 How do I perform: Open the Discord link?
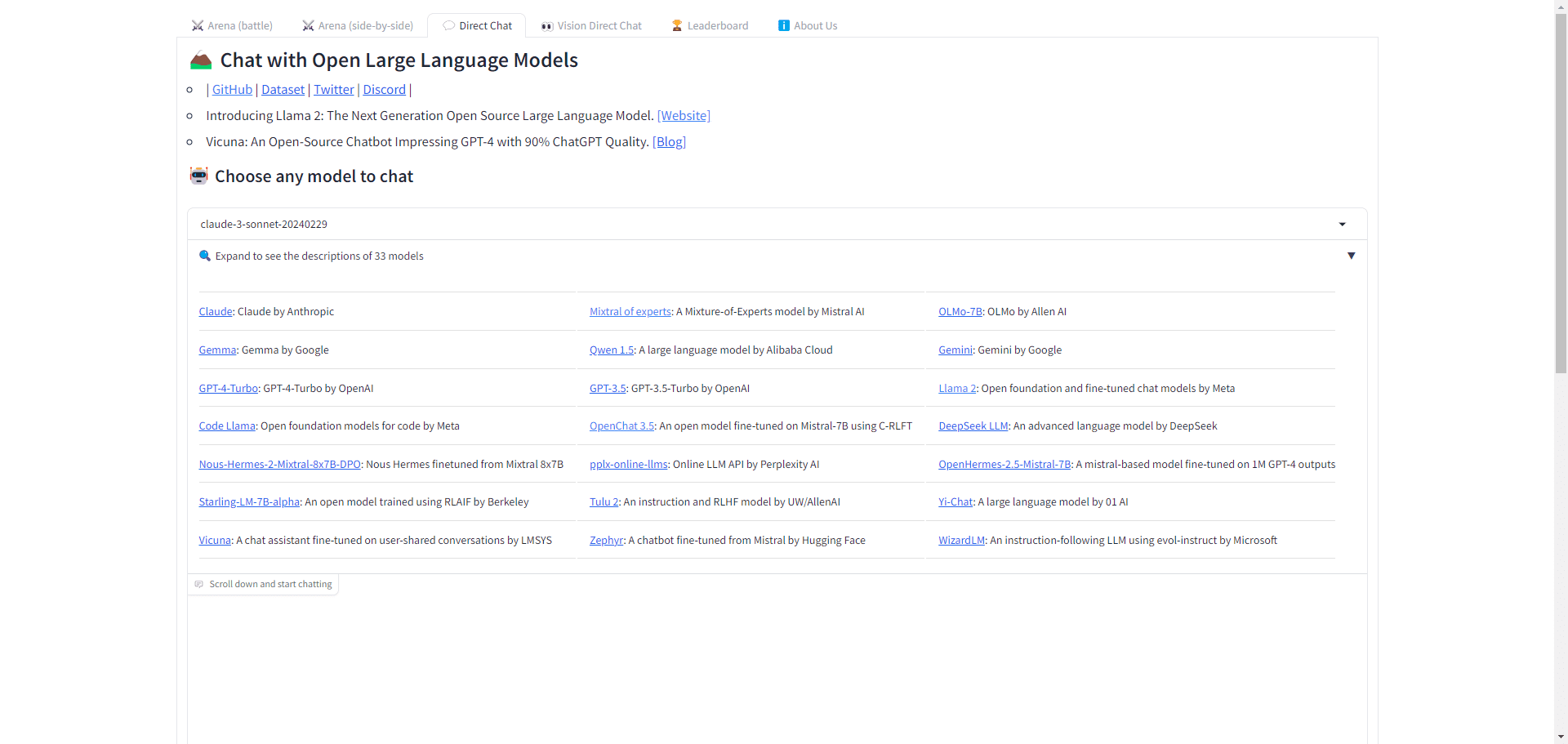384,90
